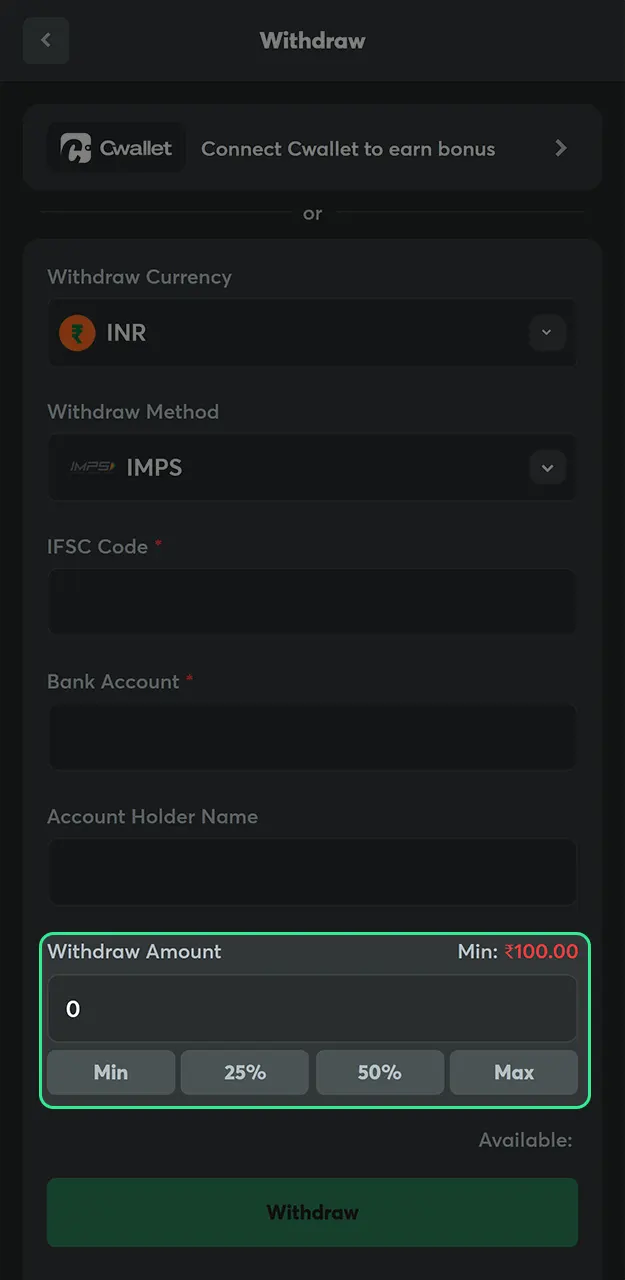Click the Account Holder Name field

pos(312,872)
